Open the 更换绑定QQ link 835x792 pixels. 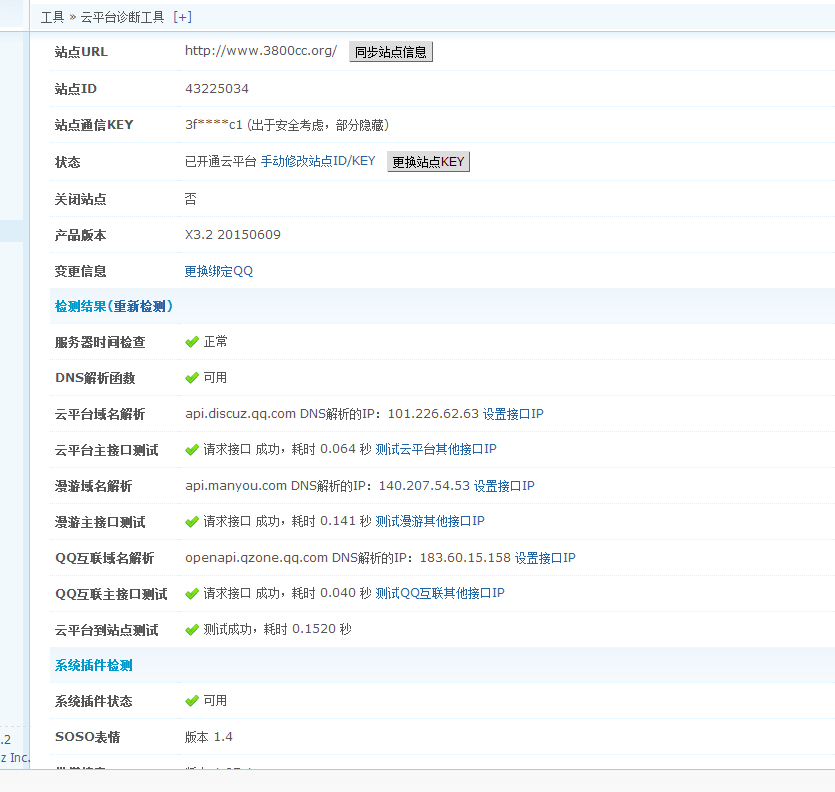coord(219,271)
